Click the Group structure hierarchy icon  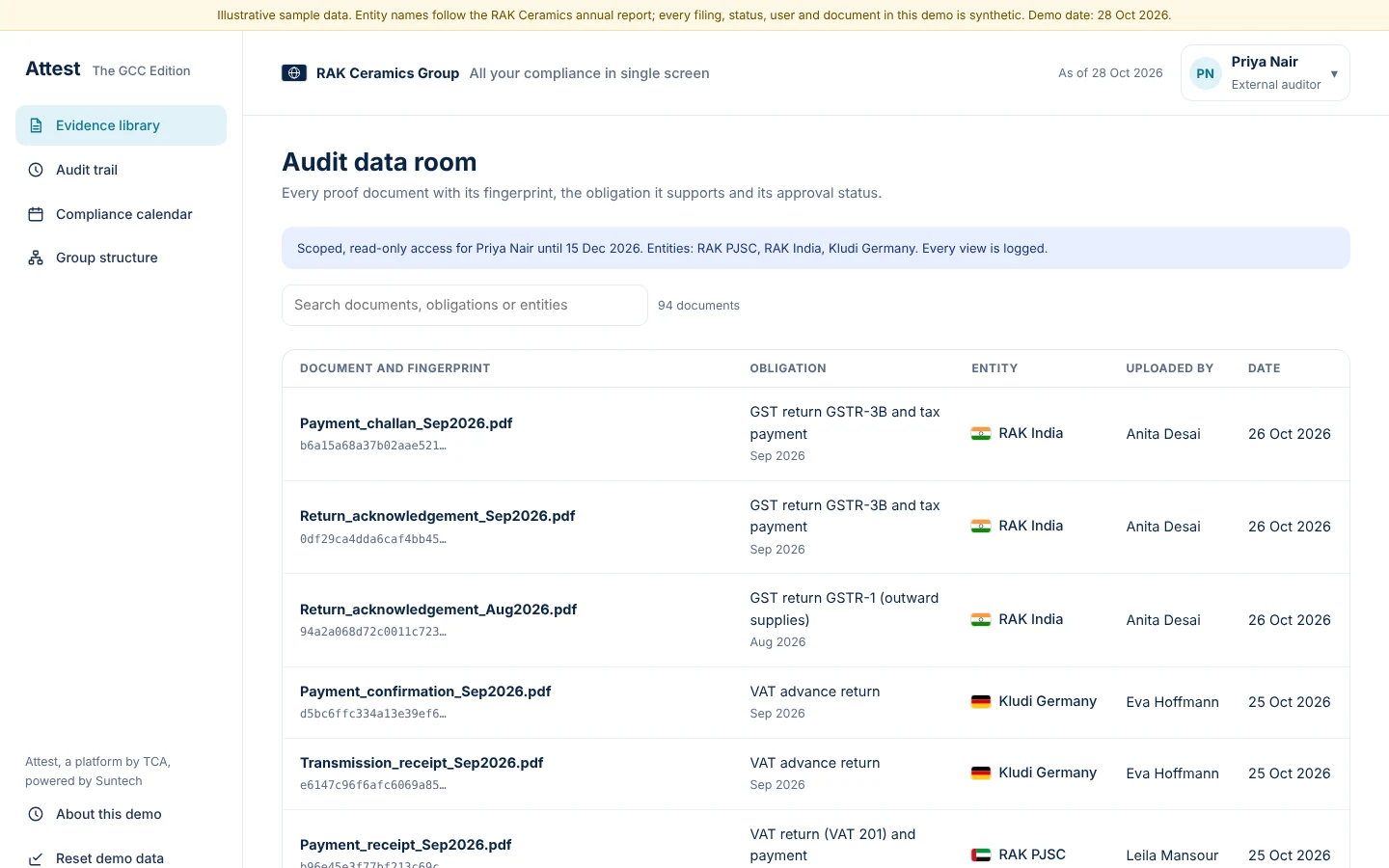[x=36, y=258]
